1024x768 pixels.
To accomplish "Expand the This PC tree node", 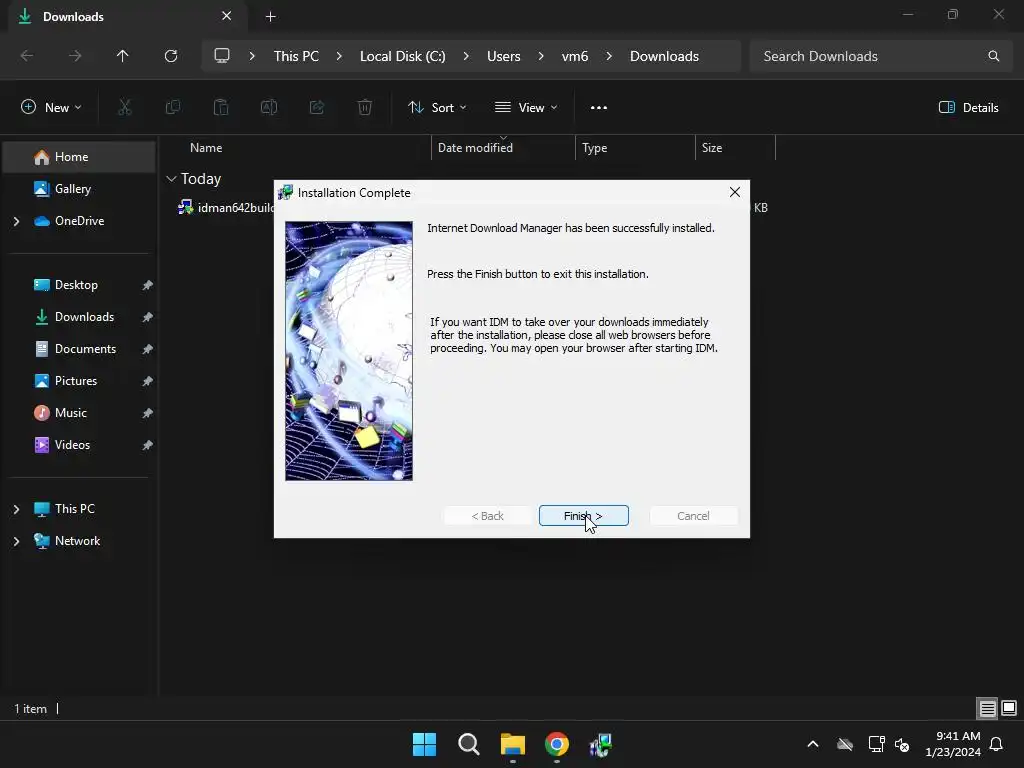I will click(16, 509).
